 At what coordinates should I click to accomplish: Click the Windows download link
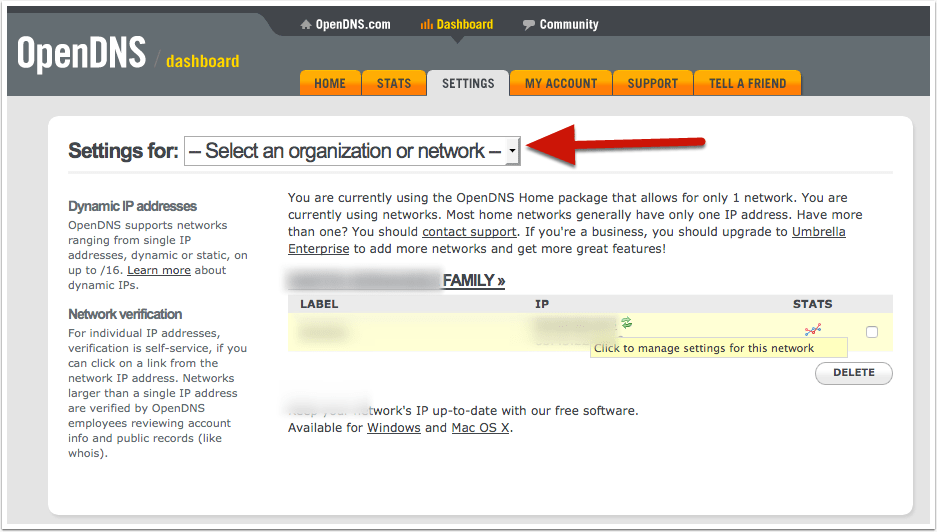click(x=394, y=427)
